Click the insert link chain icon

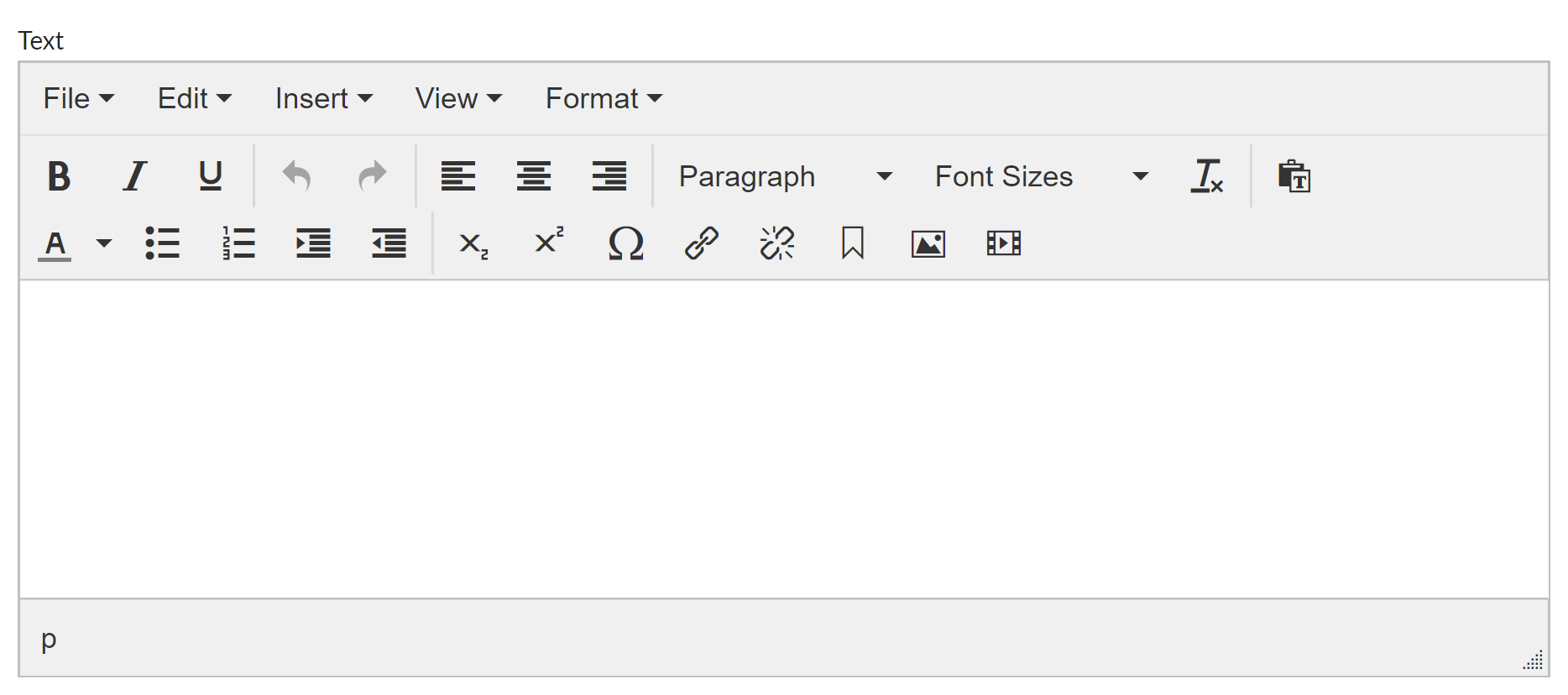click(x=701, y=244)
